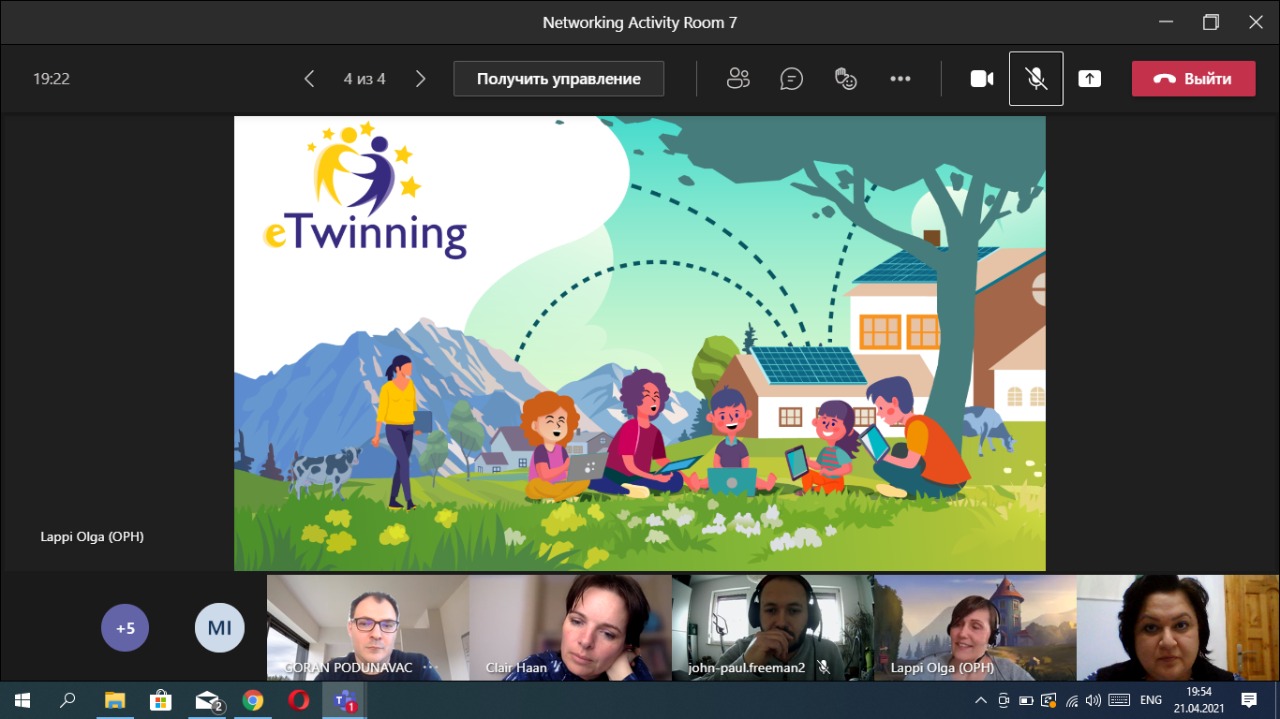Open the meeting chat icon
Screen dimensions: 1280x719
pos(792,79)
